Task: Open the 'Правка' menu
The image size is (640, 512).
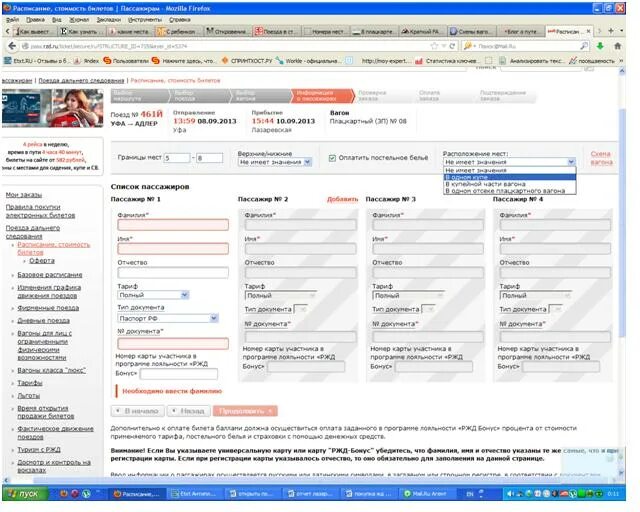Action: (36, 20)
